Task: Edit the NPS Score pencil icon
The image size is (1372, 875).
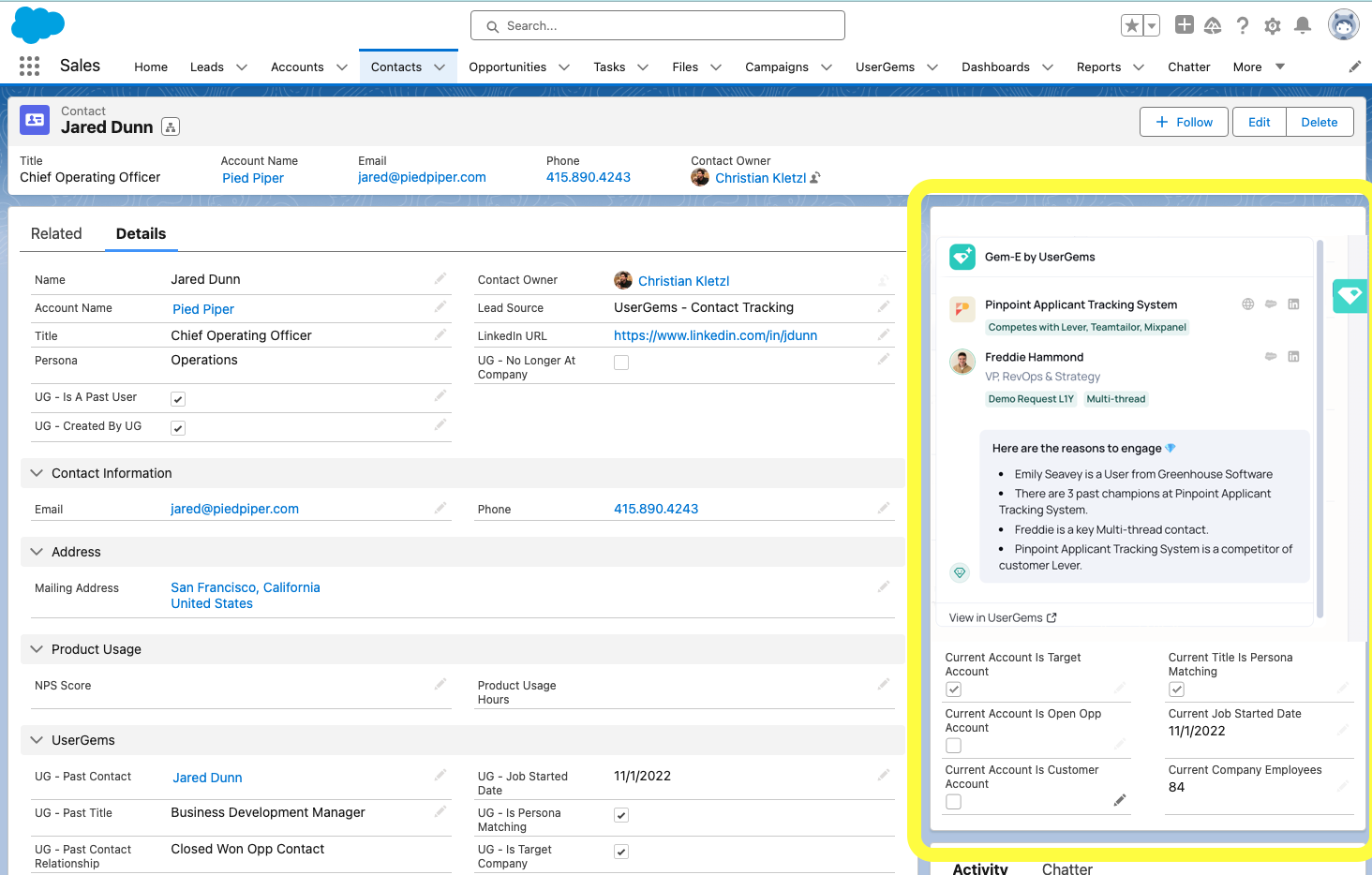Action: pyautogui.click(x=440, y=685)
